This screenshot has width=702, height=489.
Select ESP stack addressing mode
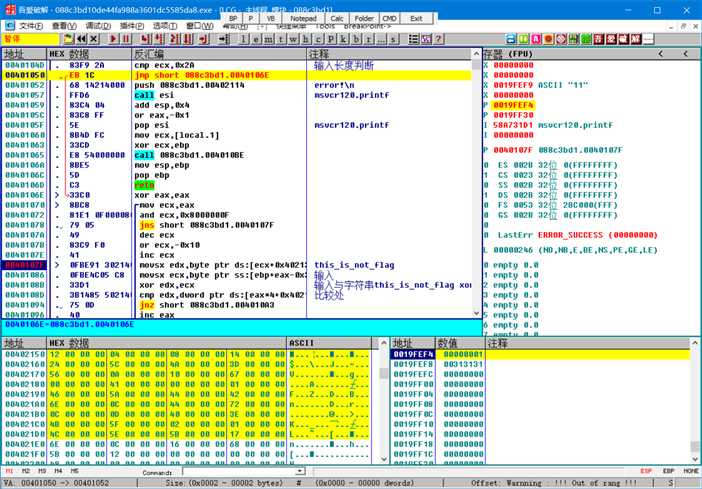[x=646, y=471]
